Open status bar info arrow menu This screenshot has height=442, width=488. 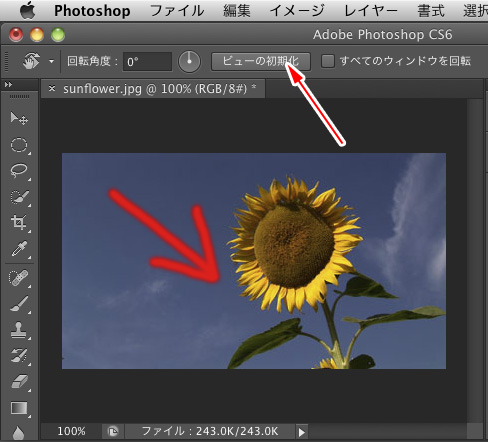pyautogui.click(x=302, y=432)
